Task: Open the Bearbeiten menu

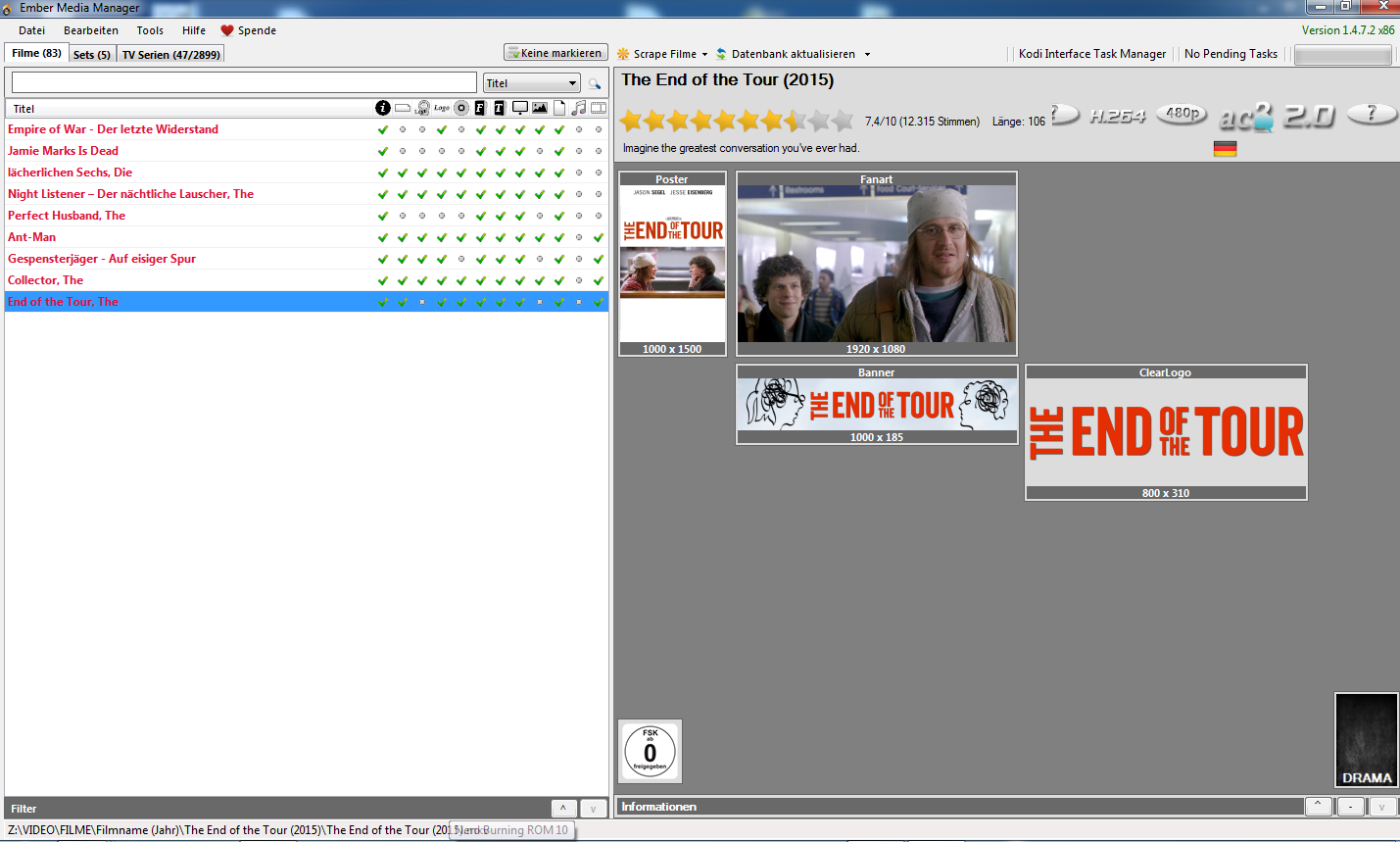Action: click(x=91, y=30)
